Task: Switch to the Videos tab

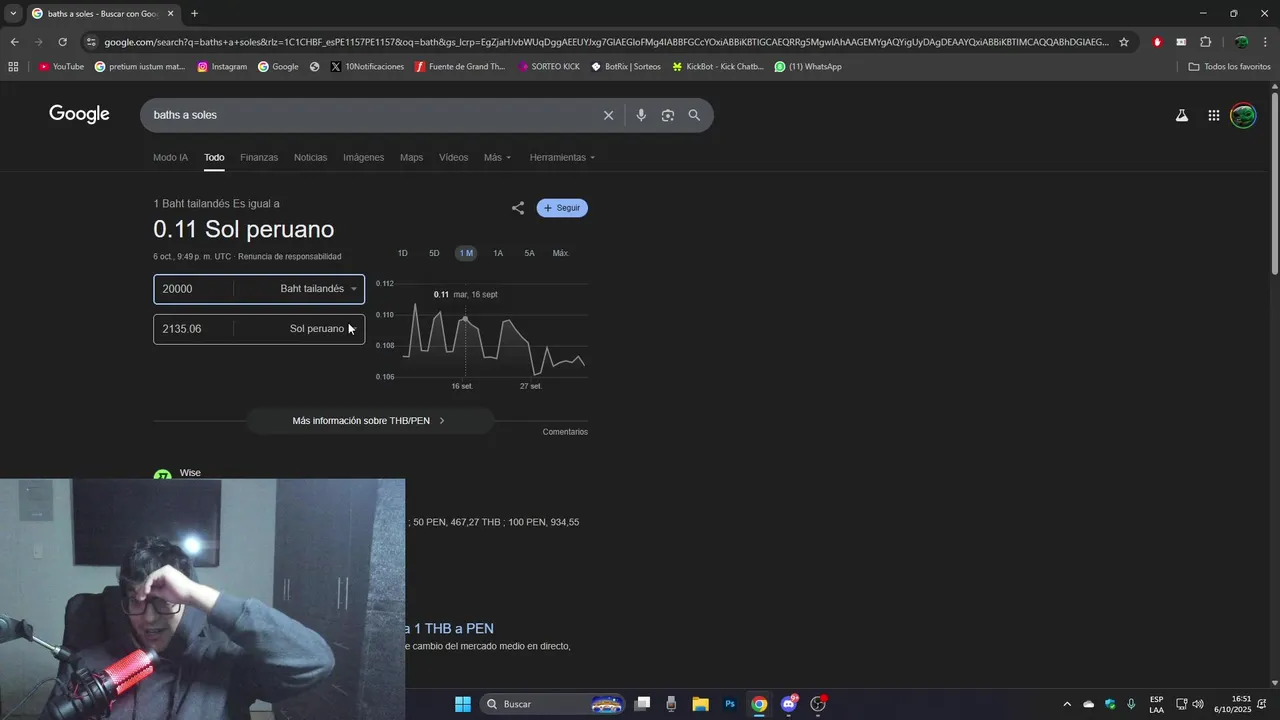Action: [x=453, y=157]
